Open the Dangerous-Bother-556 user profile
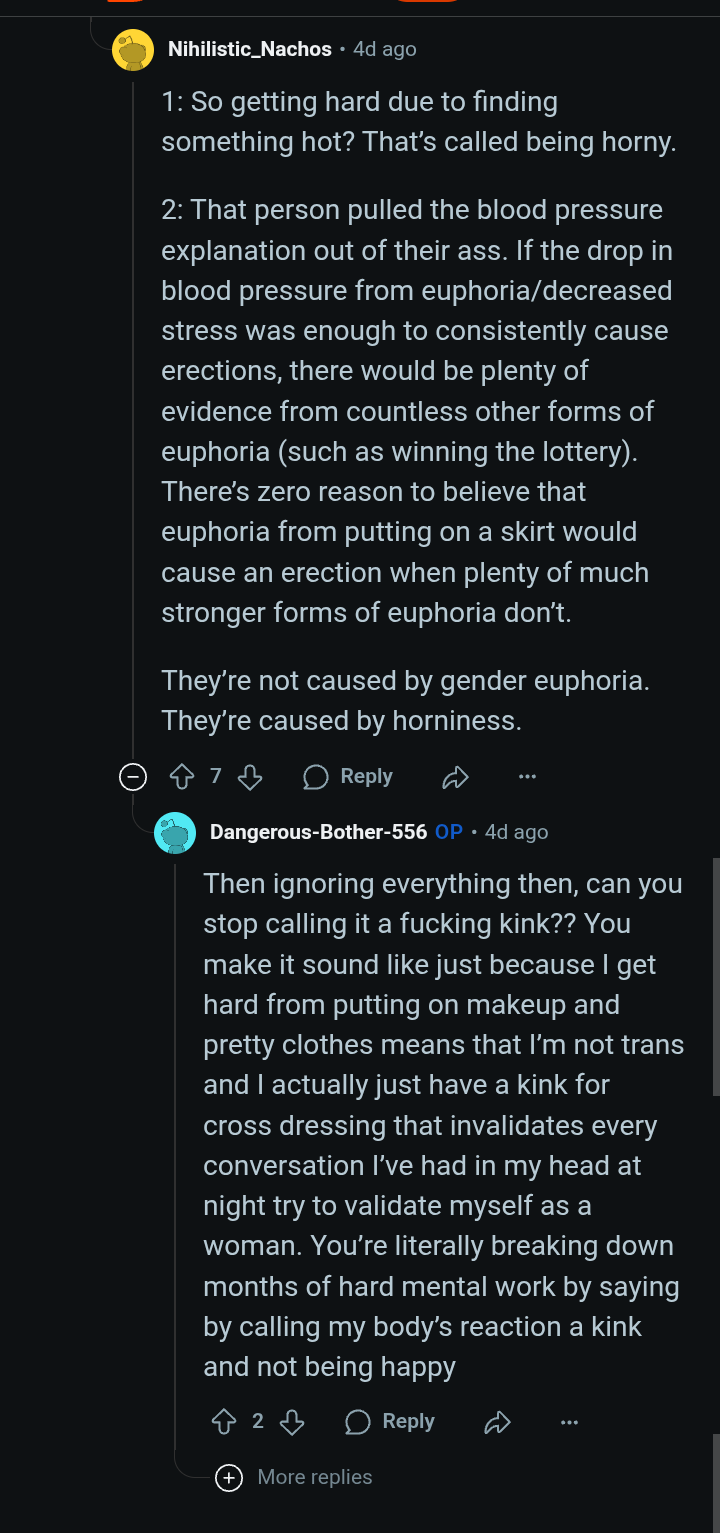 pos(318,832)
